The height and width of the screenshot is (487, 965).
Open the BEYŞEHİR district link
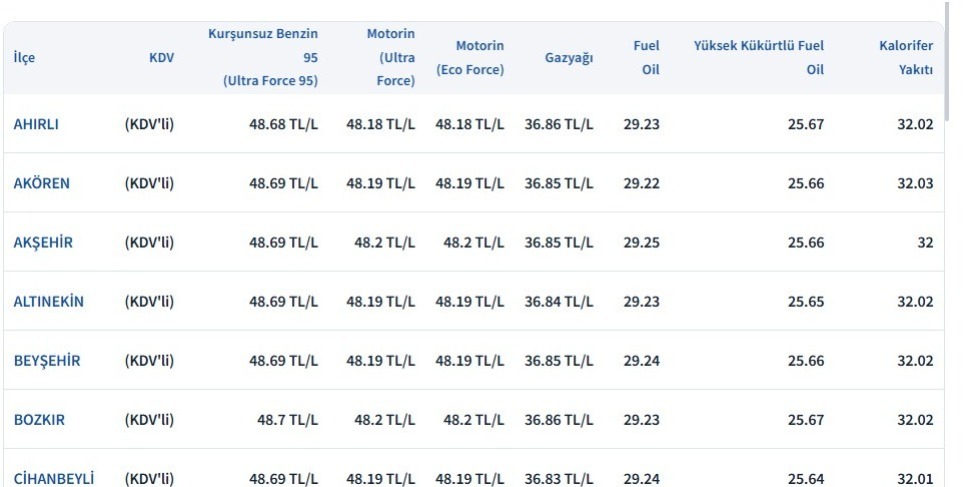tap(47, 360)
